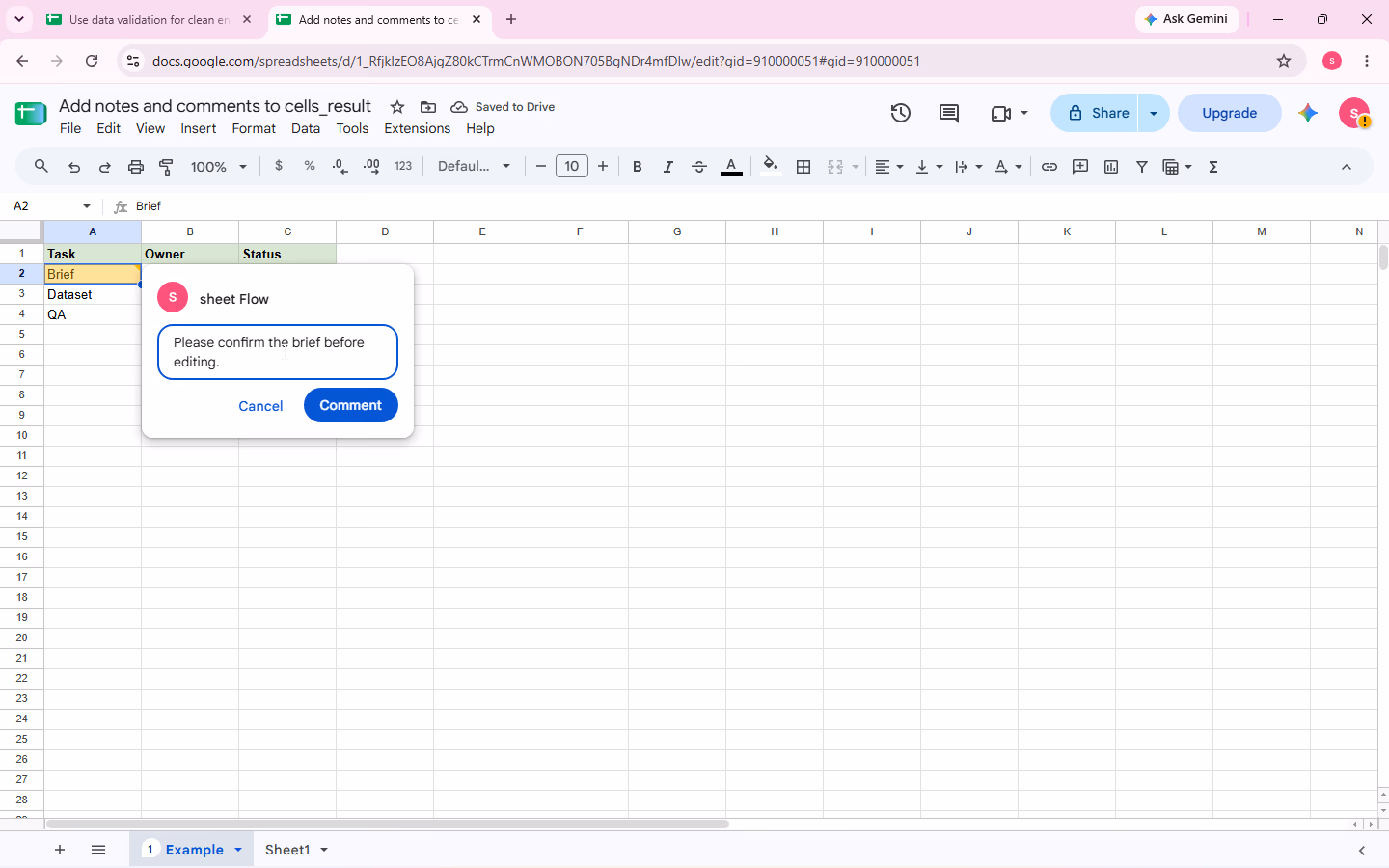This screenshot has height=868, width=1389.
Task: Toggle bold formatting
Action: (x=638, y=167)
